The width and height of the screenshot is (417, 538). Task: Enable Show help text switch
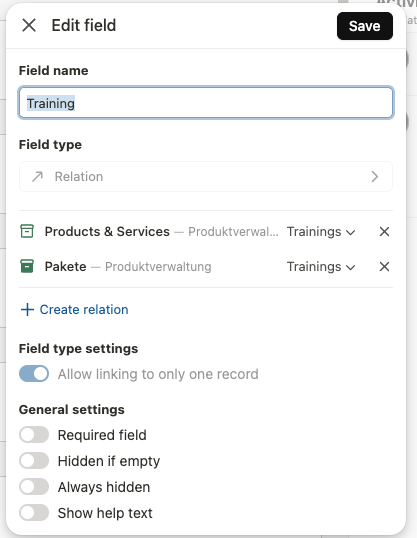point(34,513)
